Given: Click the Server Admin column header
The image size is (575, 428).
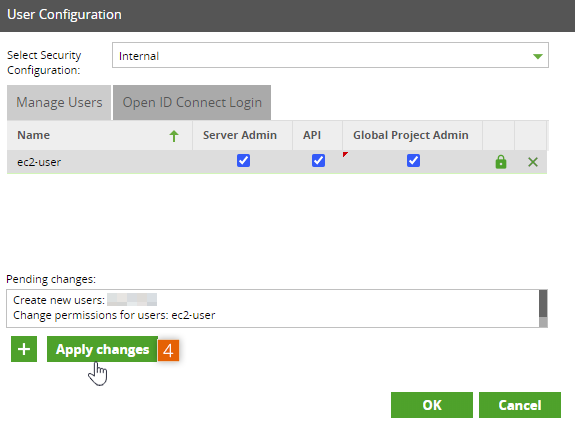Looking at the screenshot, I should click(x=242, y=135).
